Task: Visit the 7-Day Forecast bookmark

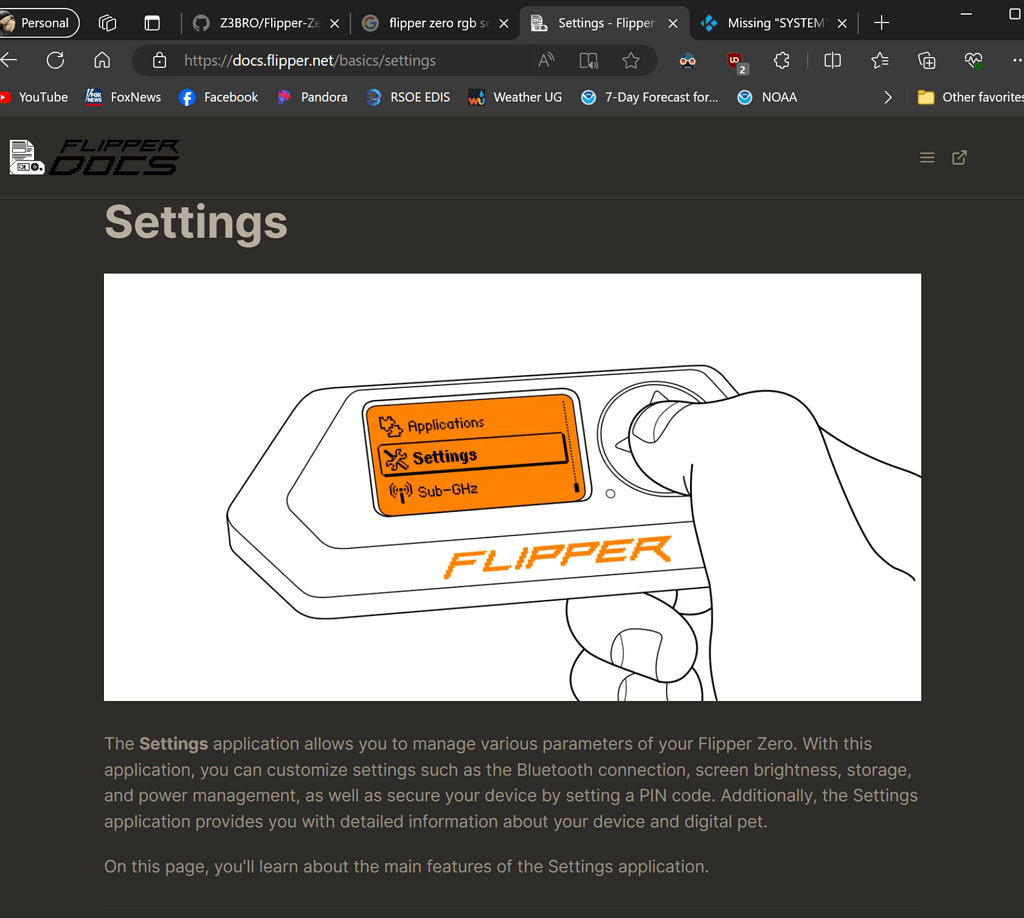Action: [649, 96]
